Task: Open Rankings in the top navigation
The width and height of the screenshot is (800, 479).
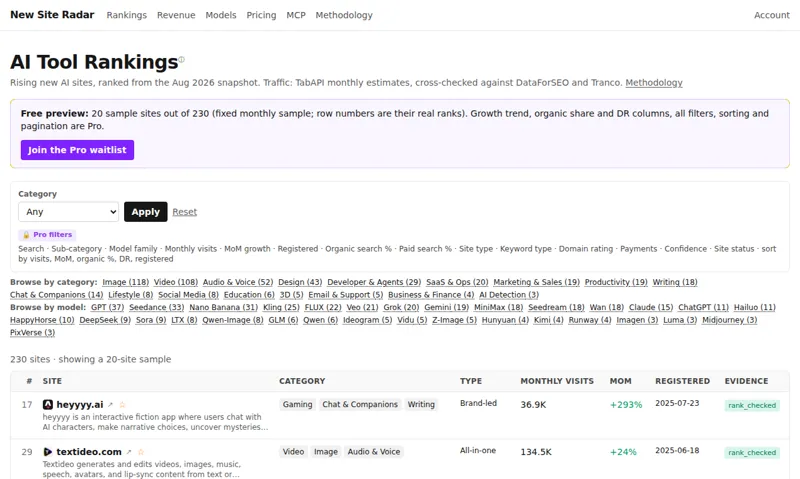Action: [x=127, y=15]
